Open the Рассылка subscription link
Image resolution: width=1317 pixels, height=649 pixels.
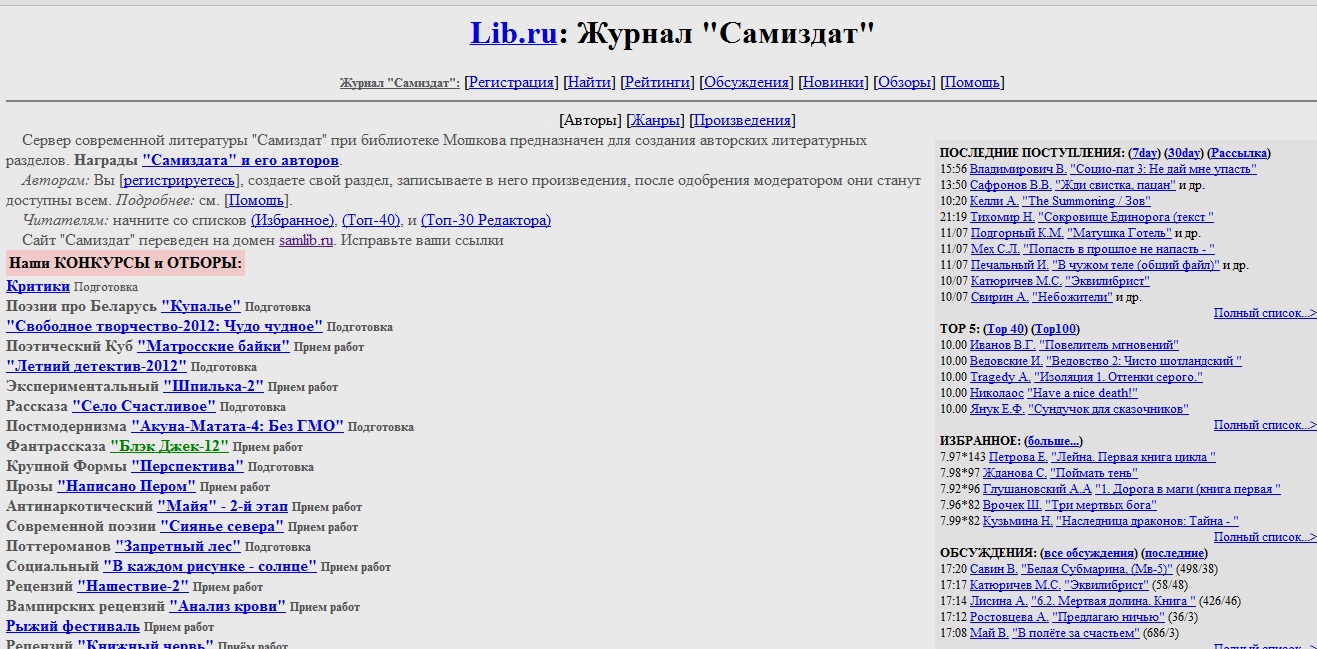pyautogui.click(x=1238, y=153)
